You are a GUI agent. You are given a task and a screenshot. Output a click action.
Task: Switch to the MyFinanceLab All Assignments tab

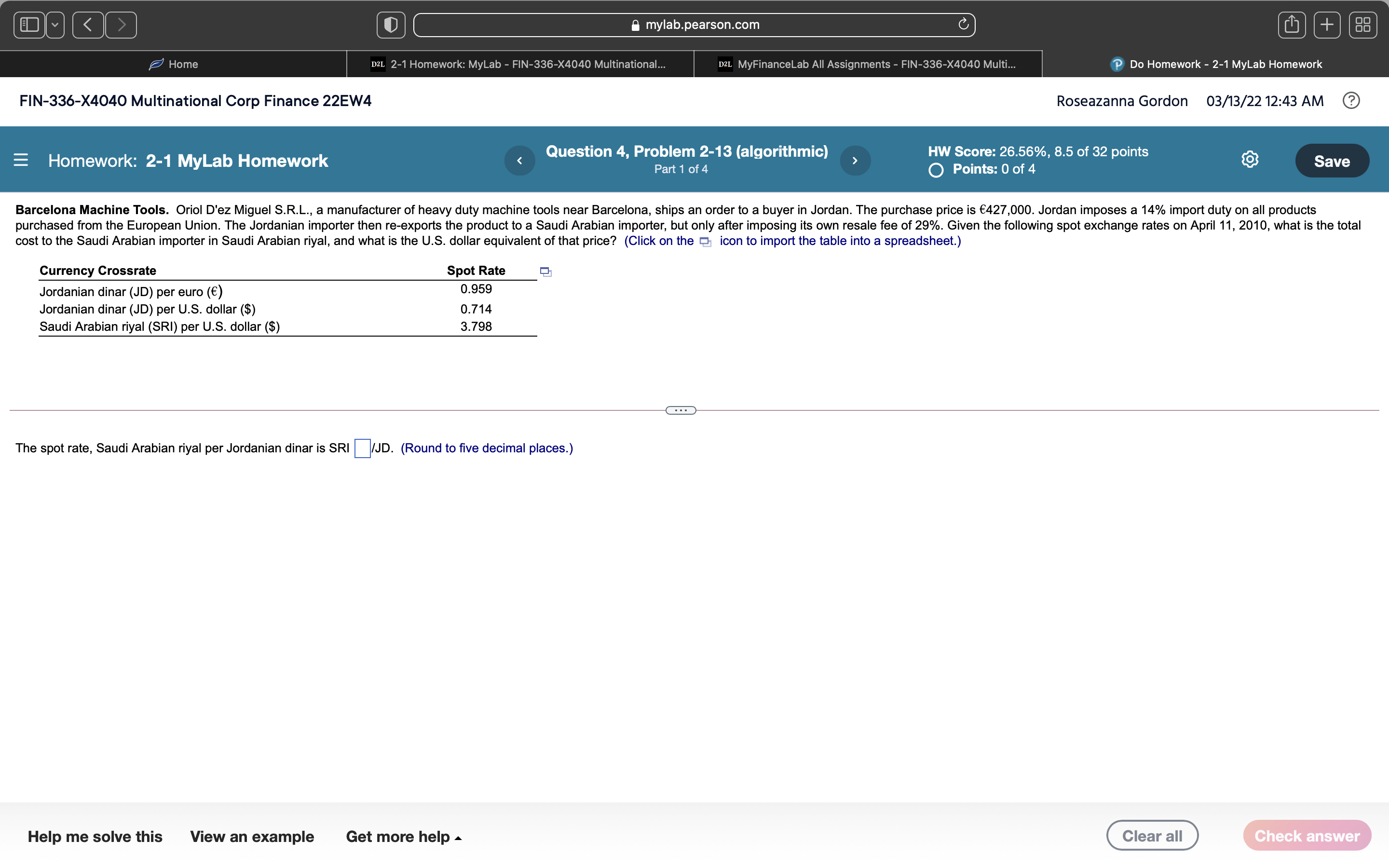867,64
